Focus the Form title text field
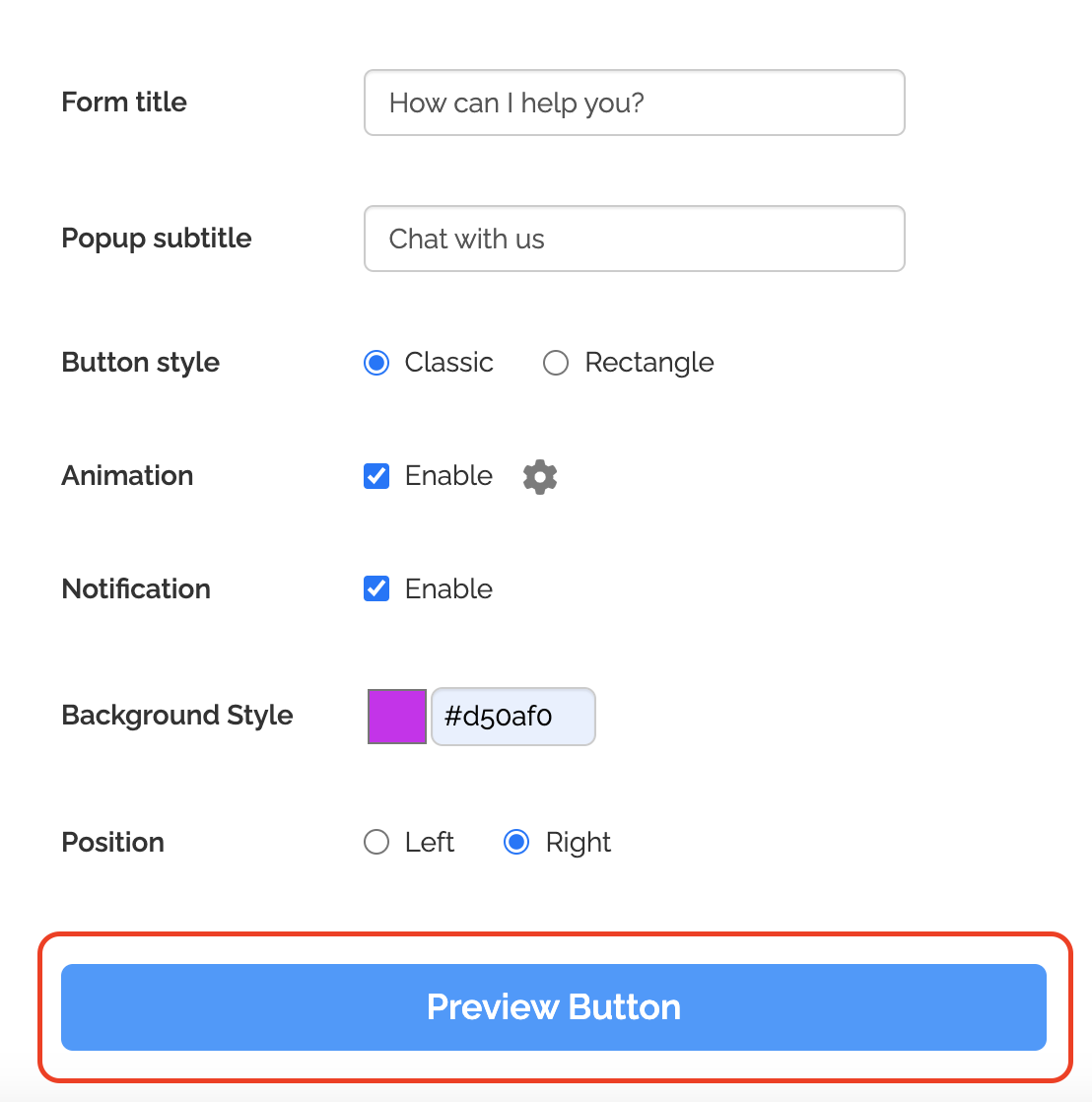The height and width of the screenshot is (1102, 1092). point(634,103)
